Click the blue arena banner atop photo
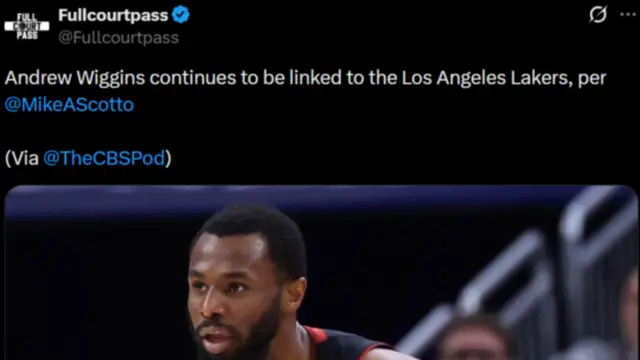640x360 pixels. click(286, 202)
